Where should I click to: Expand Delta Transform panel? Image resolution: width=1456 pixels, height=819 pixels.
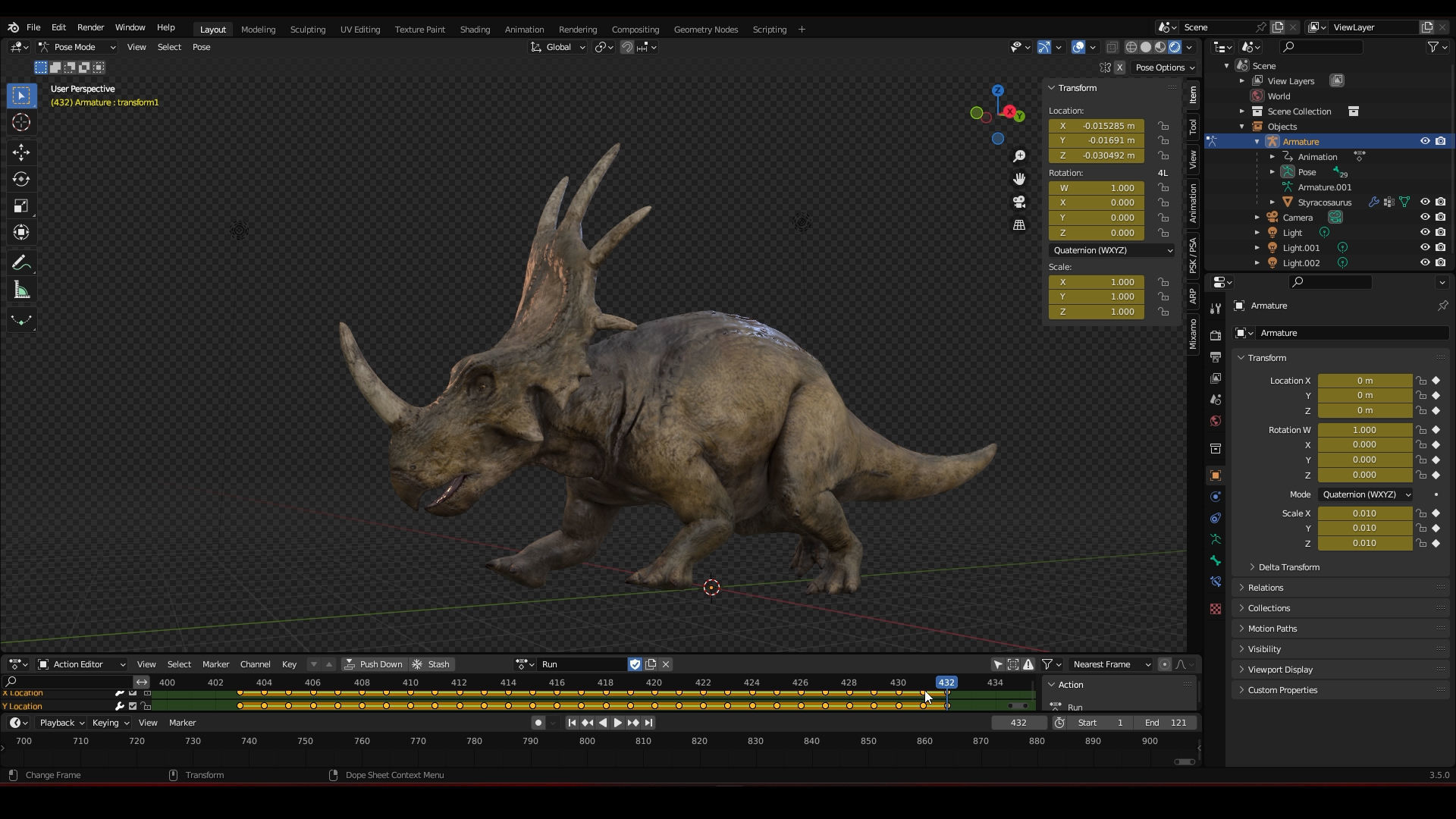click(1288, 567)
